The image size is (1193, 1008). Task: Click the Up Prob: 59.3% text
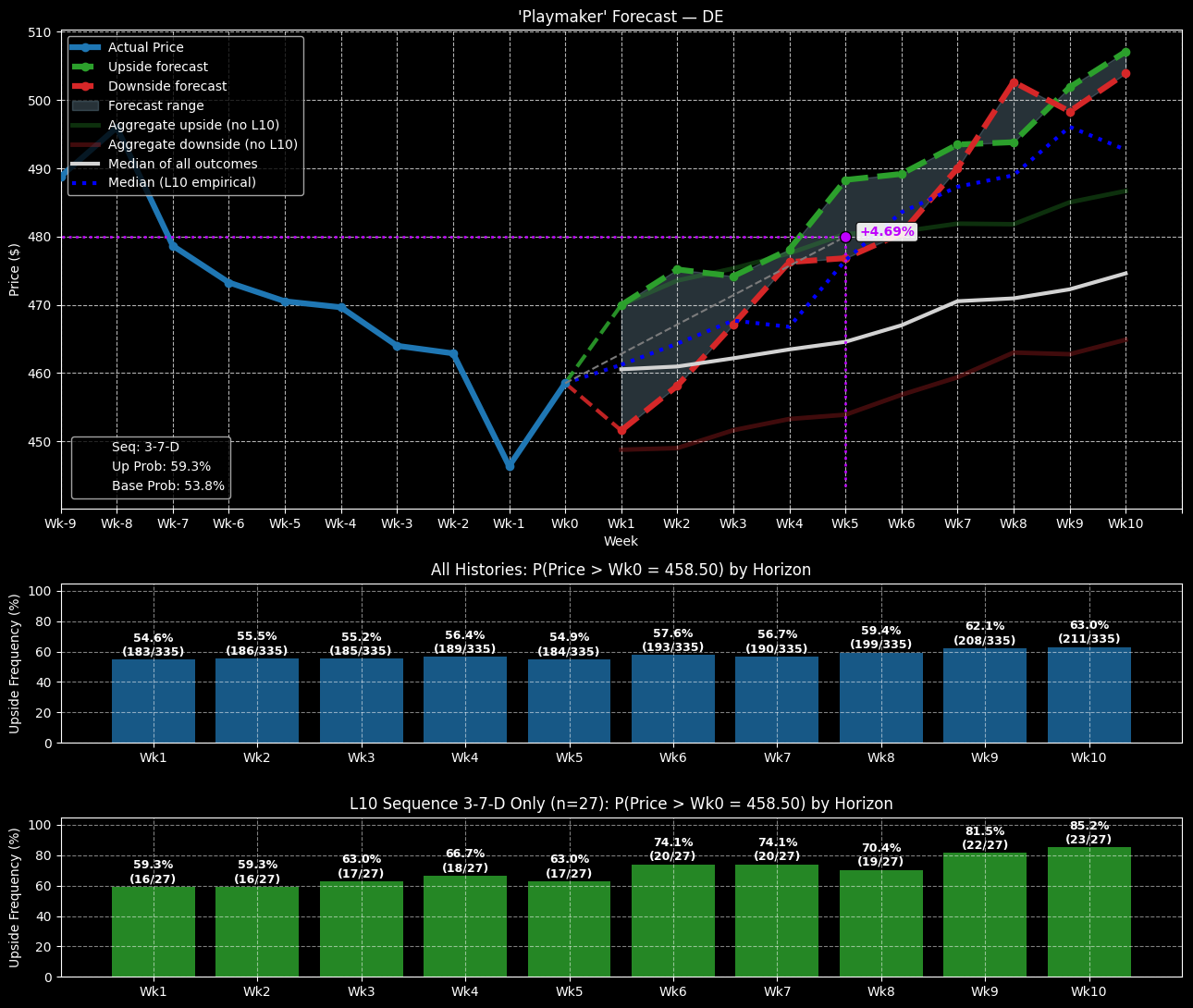[x=161, y=466]
